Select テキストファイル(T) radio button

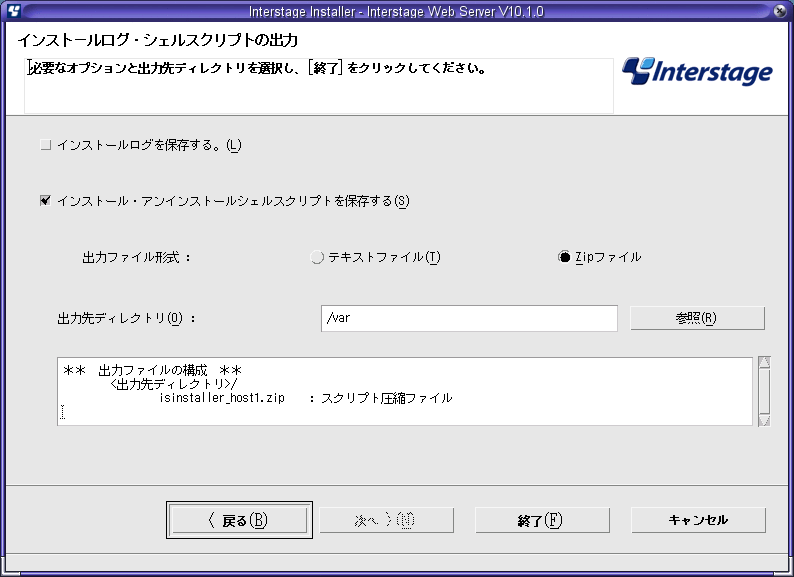[317, 257]
